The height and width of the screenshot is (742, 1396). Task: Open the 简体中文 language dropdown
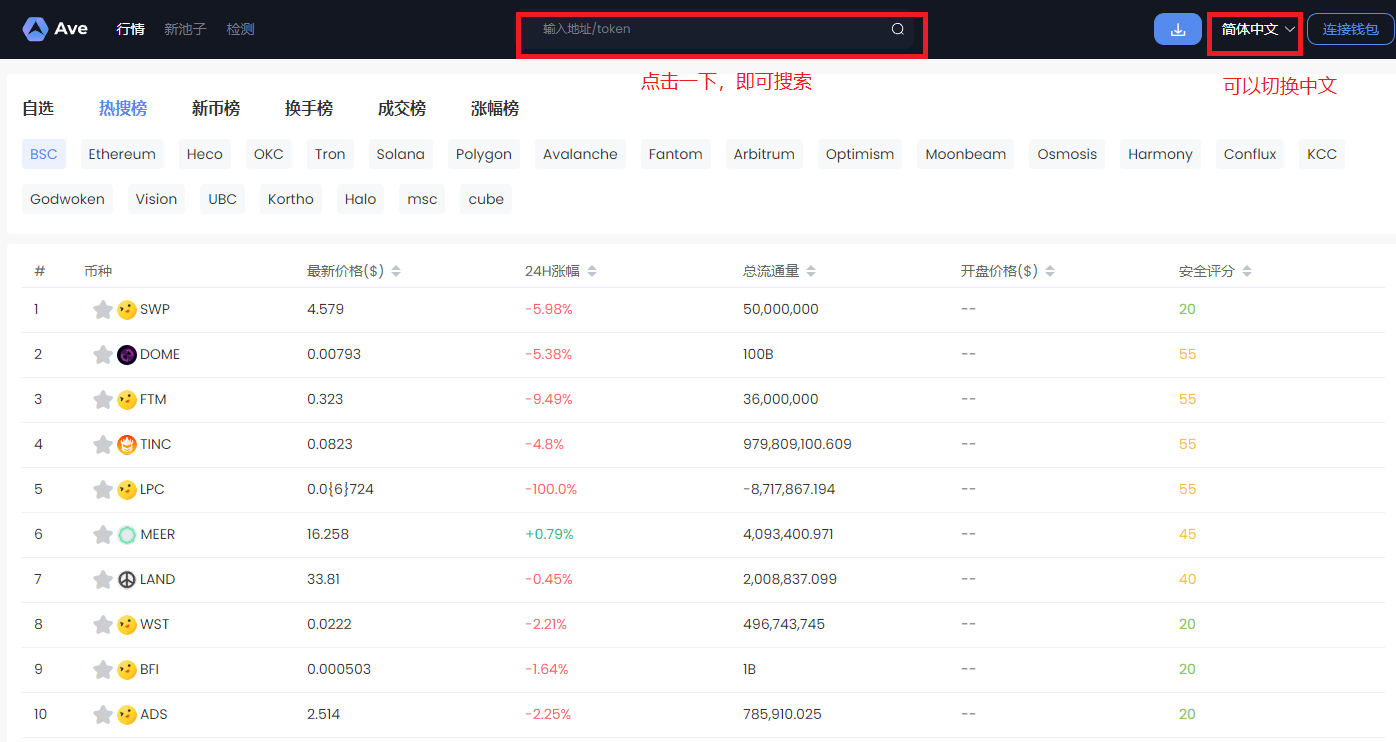pyautogui.click(x=1258, y=29)
